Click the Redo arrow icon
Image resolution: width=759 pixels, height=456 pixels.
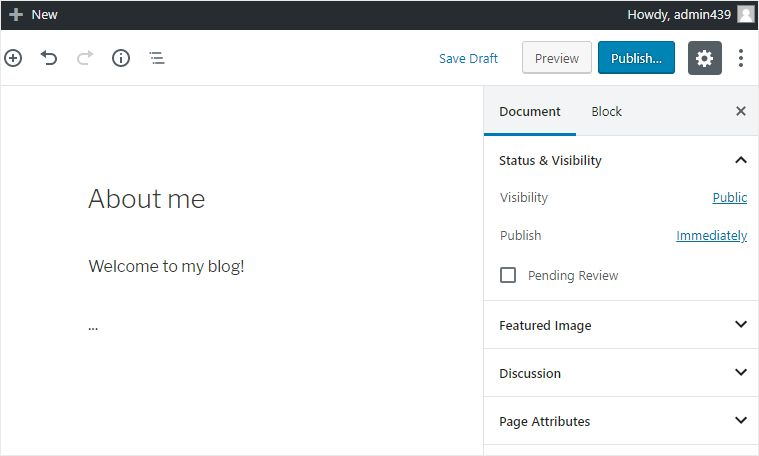(x=85, y=58)
